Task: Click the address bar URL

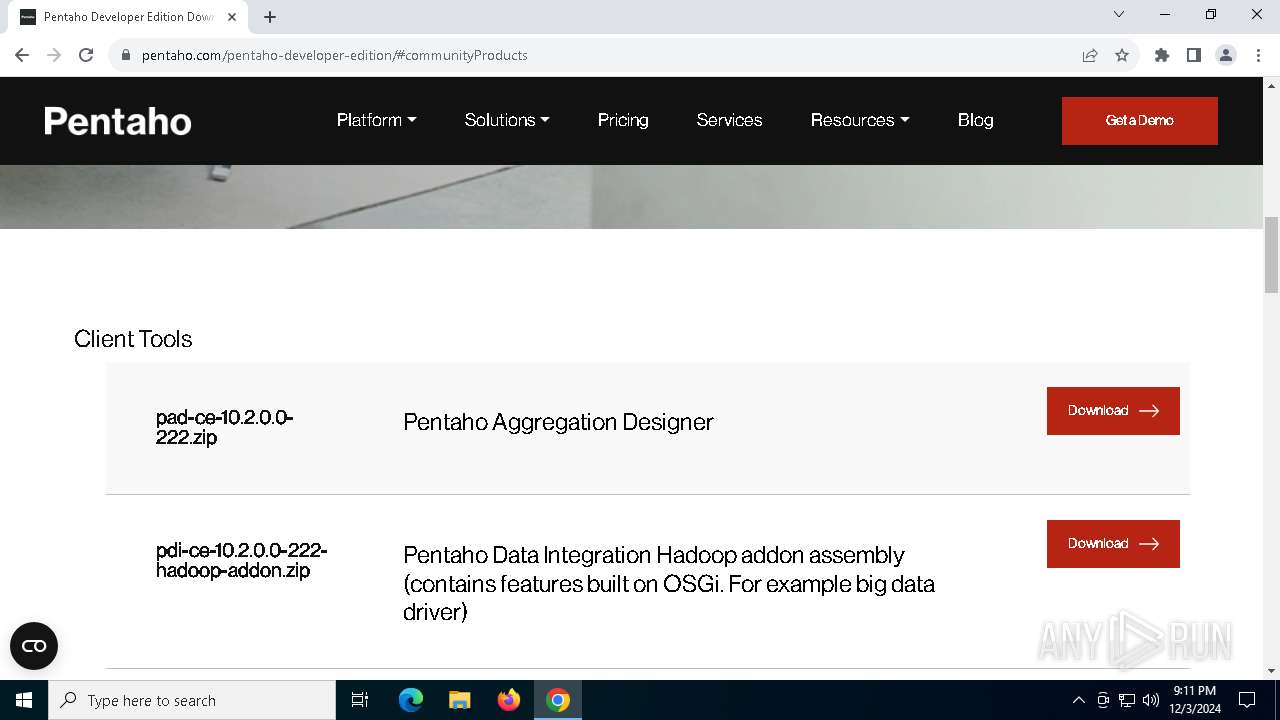Action: point(334,55)
